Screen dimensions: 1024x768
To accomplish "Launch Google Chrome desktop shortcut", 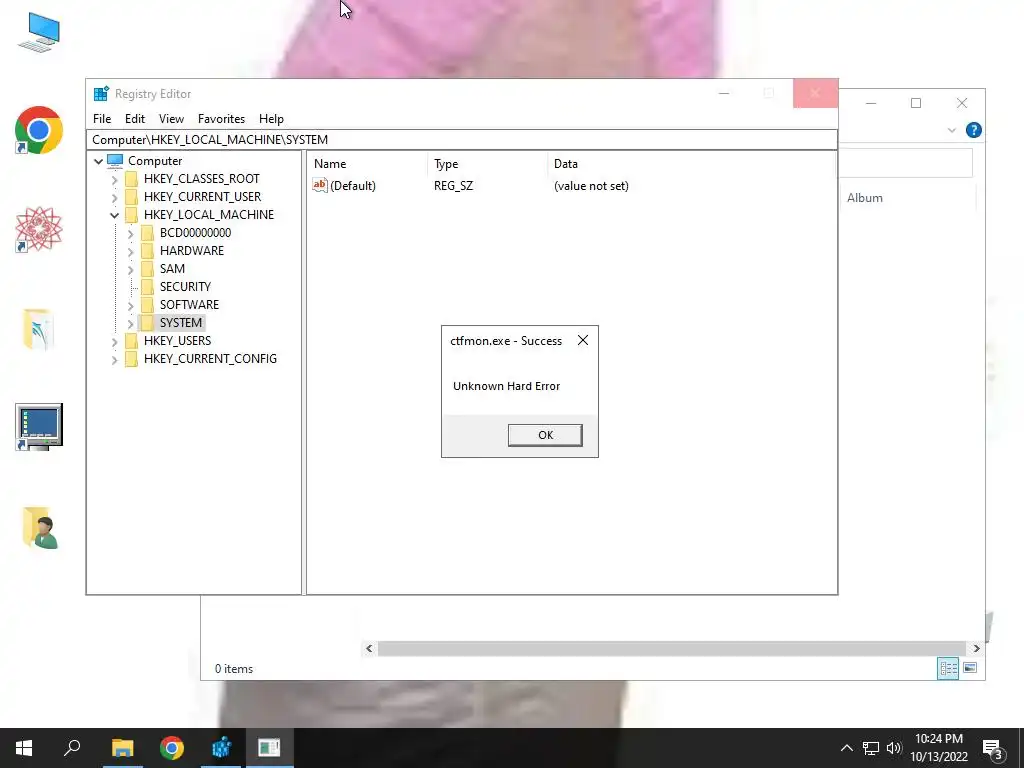I will point(39,130).
